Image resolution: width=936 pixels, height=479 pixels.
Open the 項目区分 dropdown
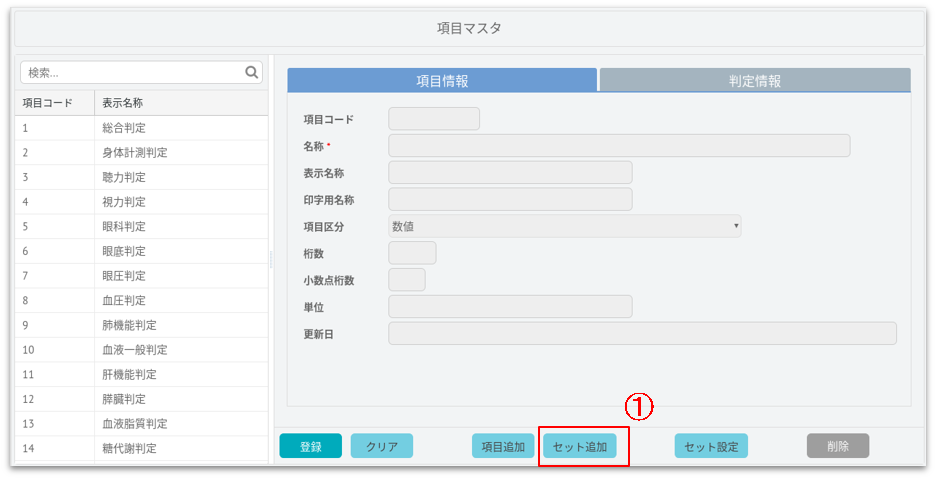(x=565, y=226)
